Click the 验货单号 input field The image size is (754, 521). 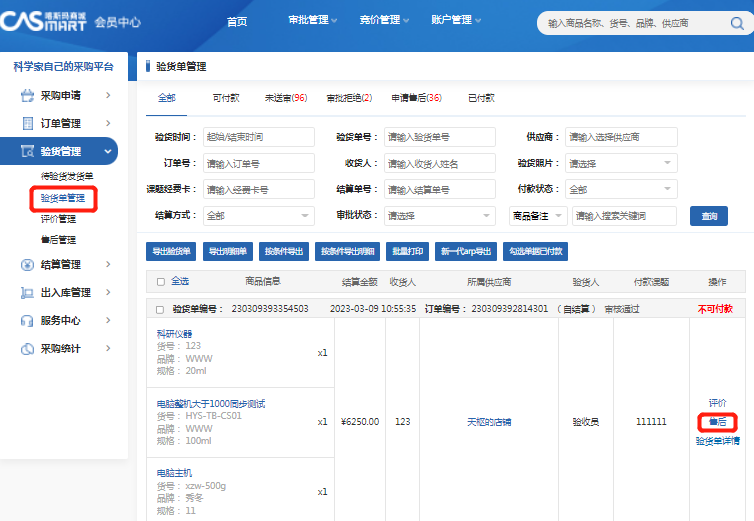(x=439, y=137)
